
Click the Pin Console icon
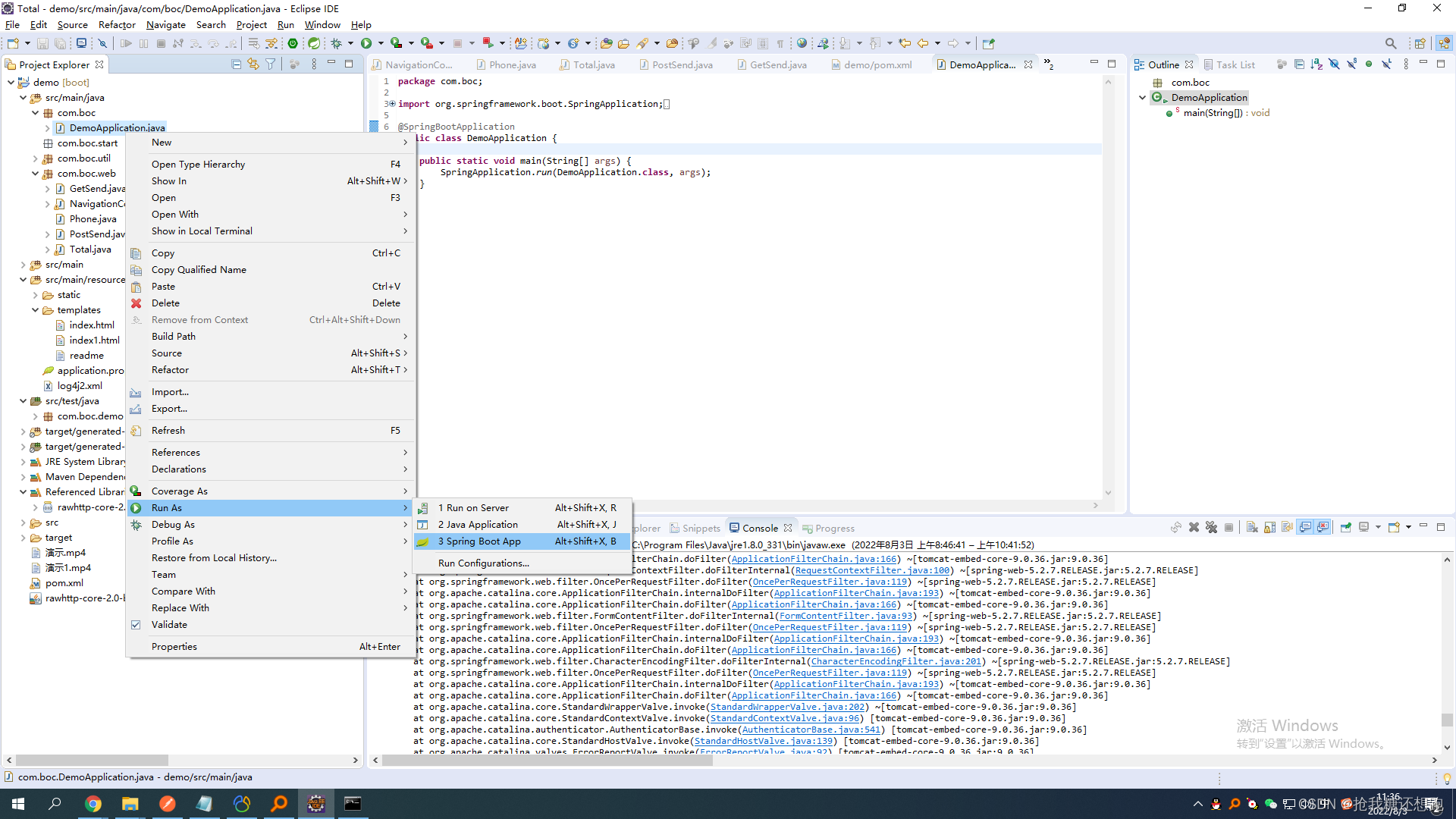coord(1346,528)
